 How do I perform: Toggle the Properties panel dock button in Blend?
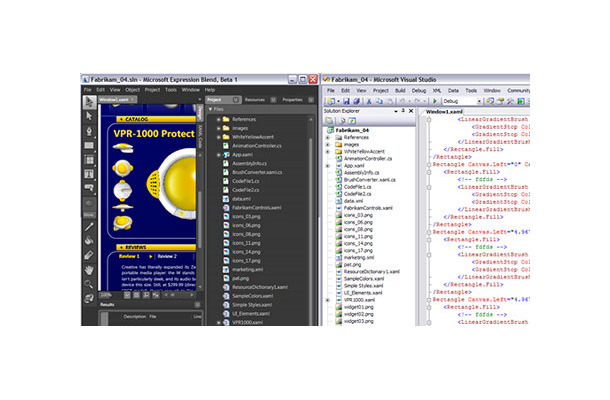(x=311, y=100)
